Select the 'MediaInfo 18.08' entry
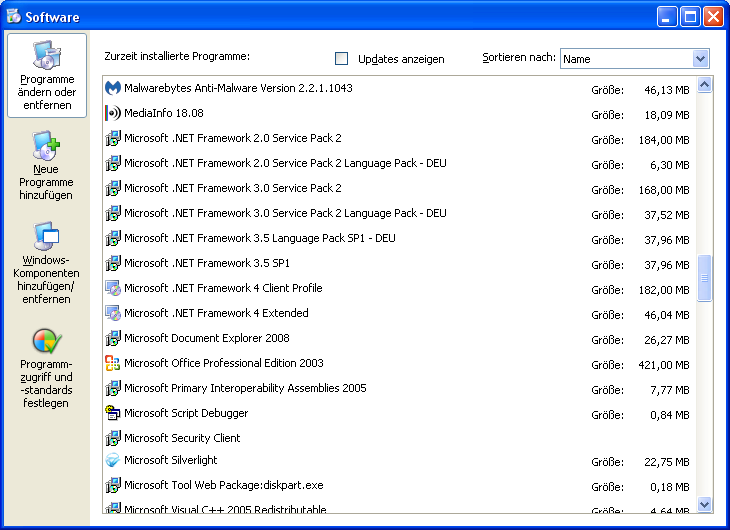This screenshot has width=730, height=530. coord(399,113)
